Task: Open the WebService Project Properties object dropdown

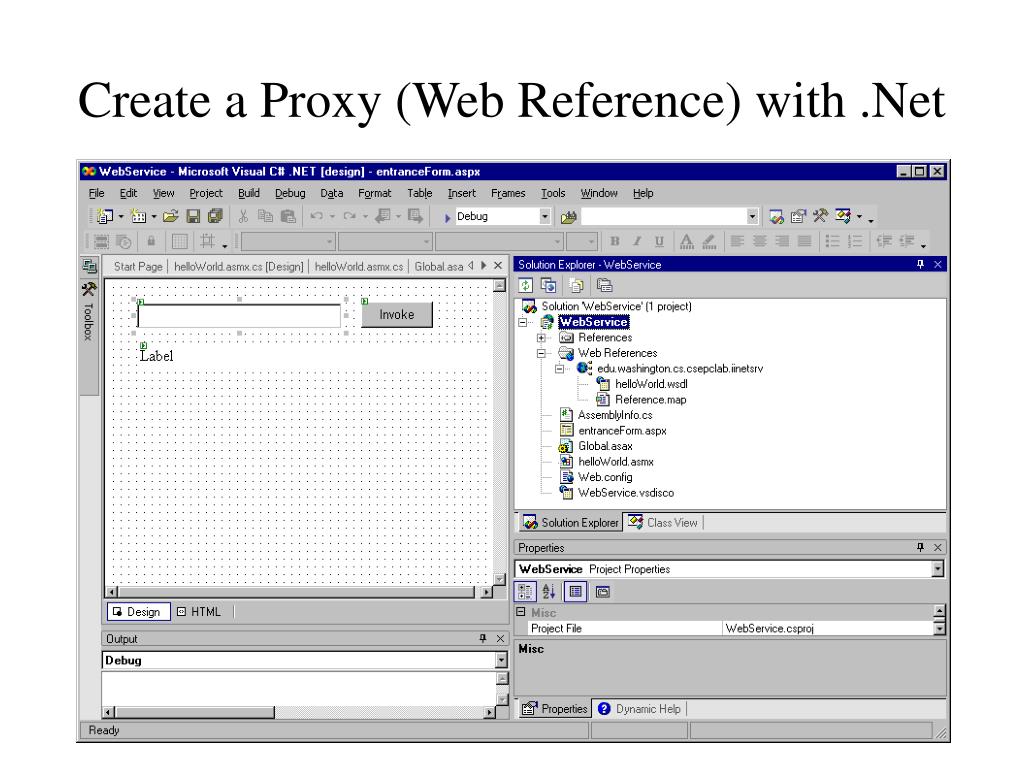Action: point(938,569)
